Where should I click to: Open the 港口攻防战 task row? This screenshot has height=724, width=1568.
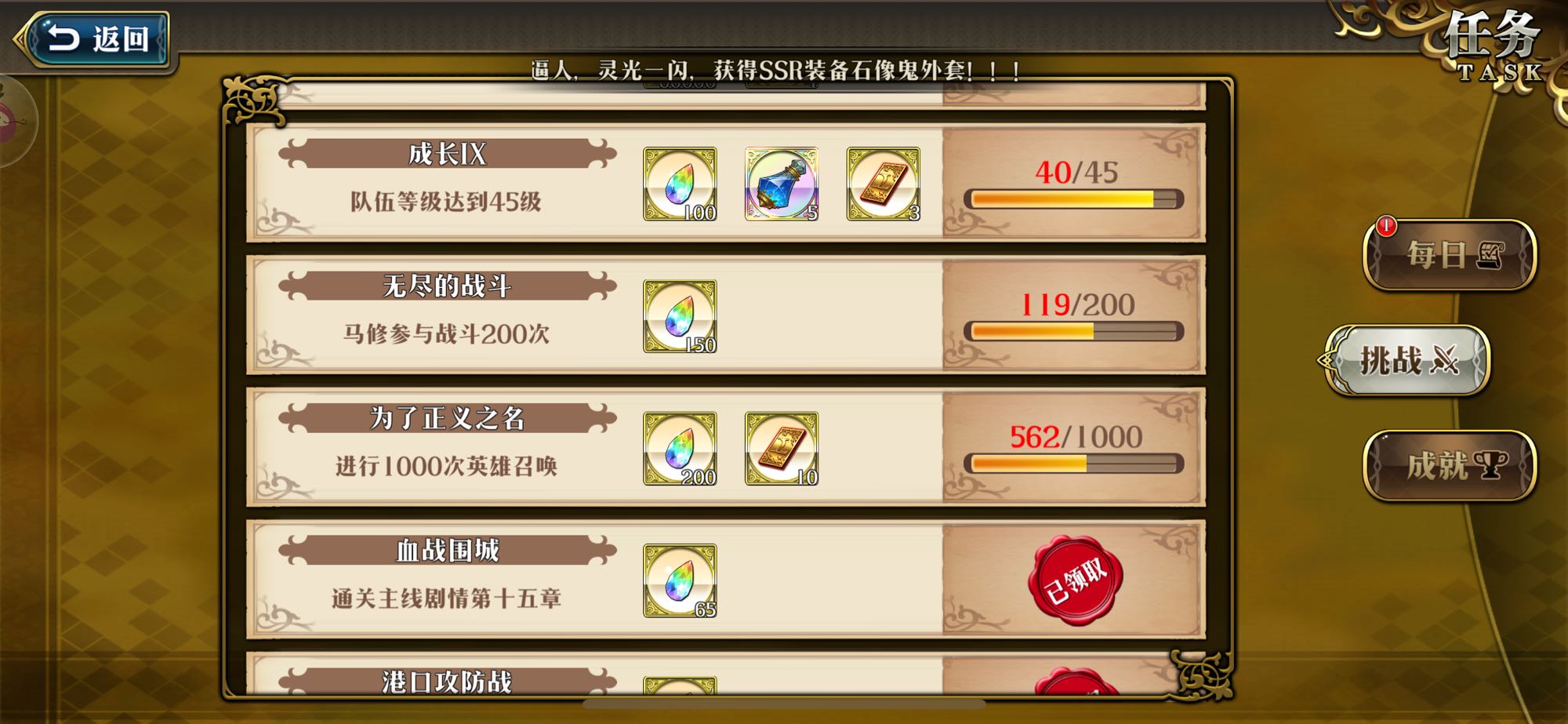[x=726, y=674]
